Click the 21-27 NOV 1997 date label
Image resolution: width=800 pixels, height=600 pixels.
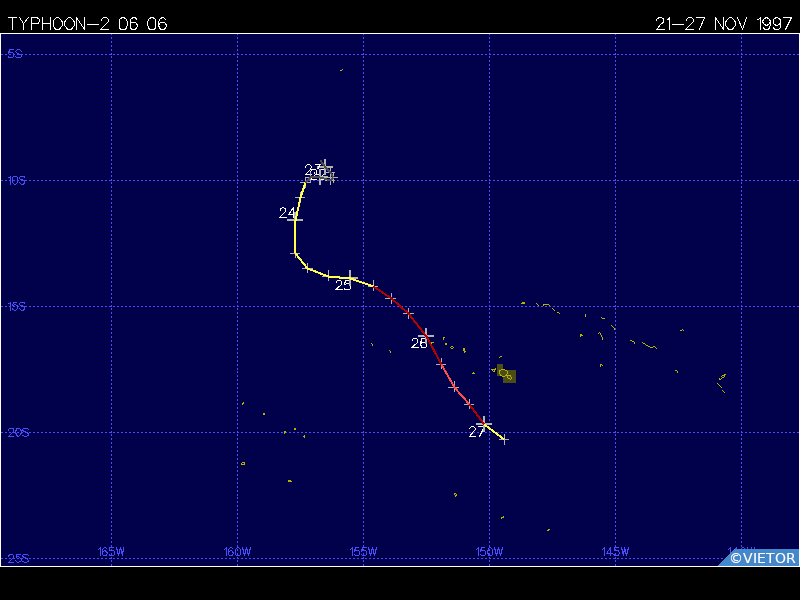(723, 25)
